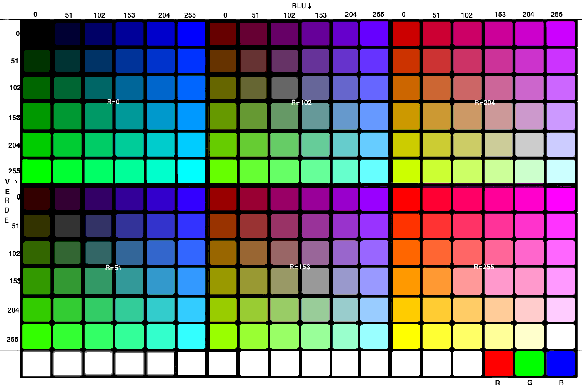582x388 pixels.
Task: Click teal swatch R=0 G=102 B=102
Action: click(98, 88)
